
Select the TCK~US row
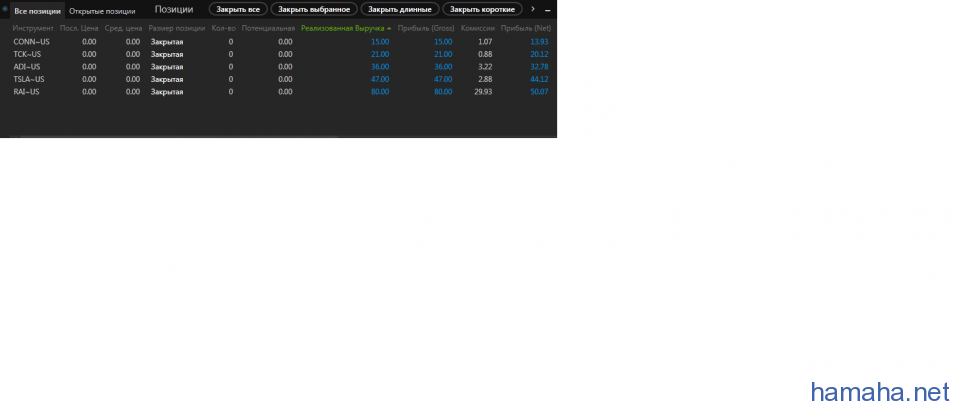point(279,54)
